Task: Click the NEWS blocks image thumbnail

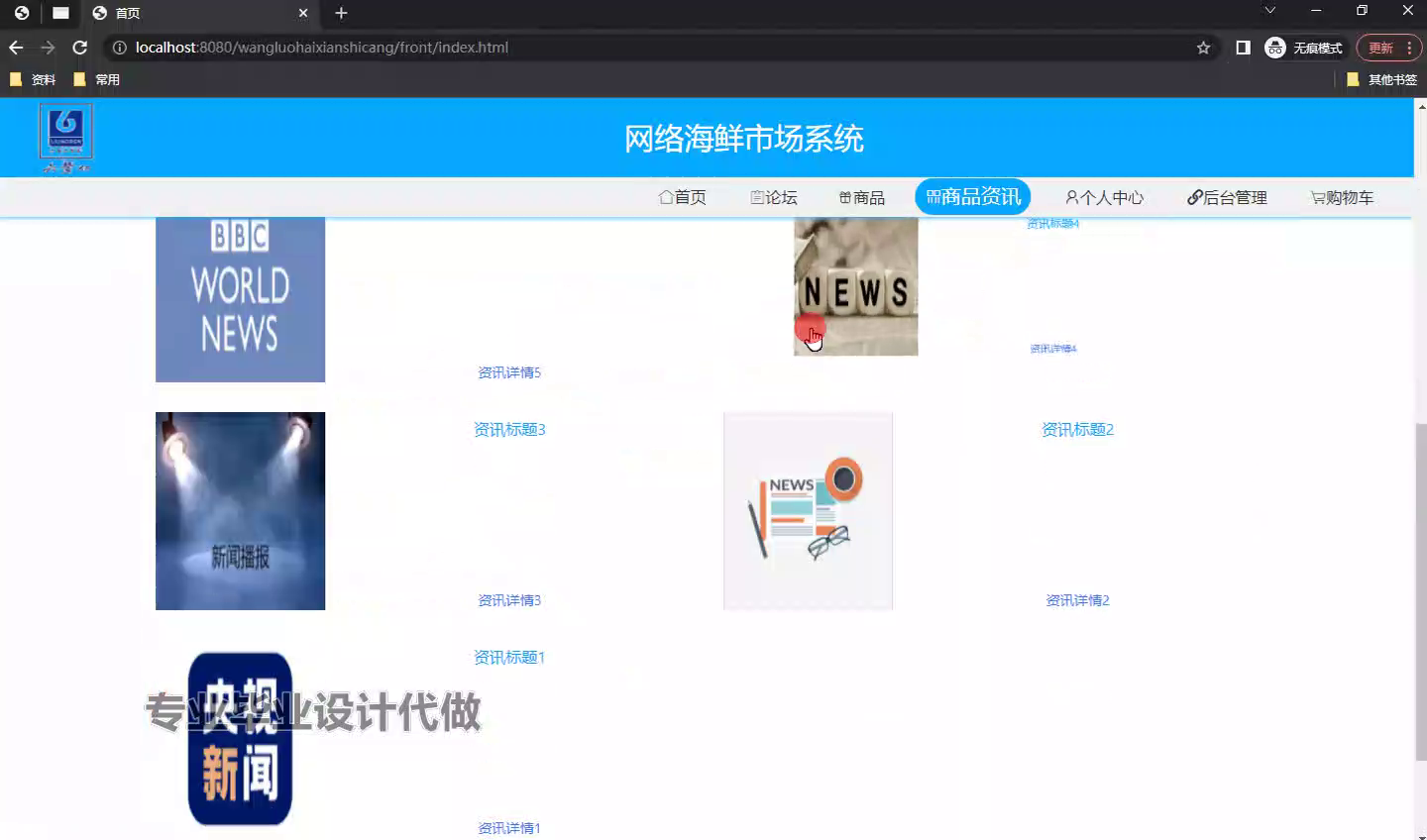Action: pyautogui.click(x=856, y=286)
